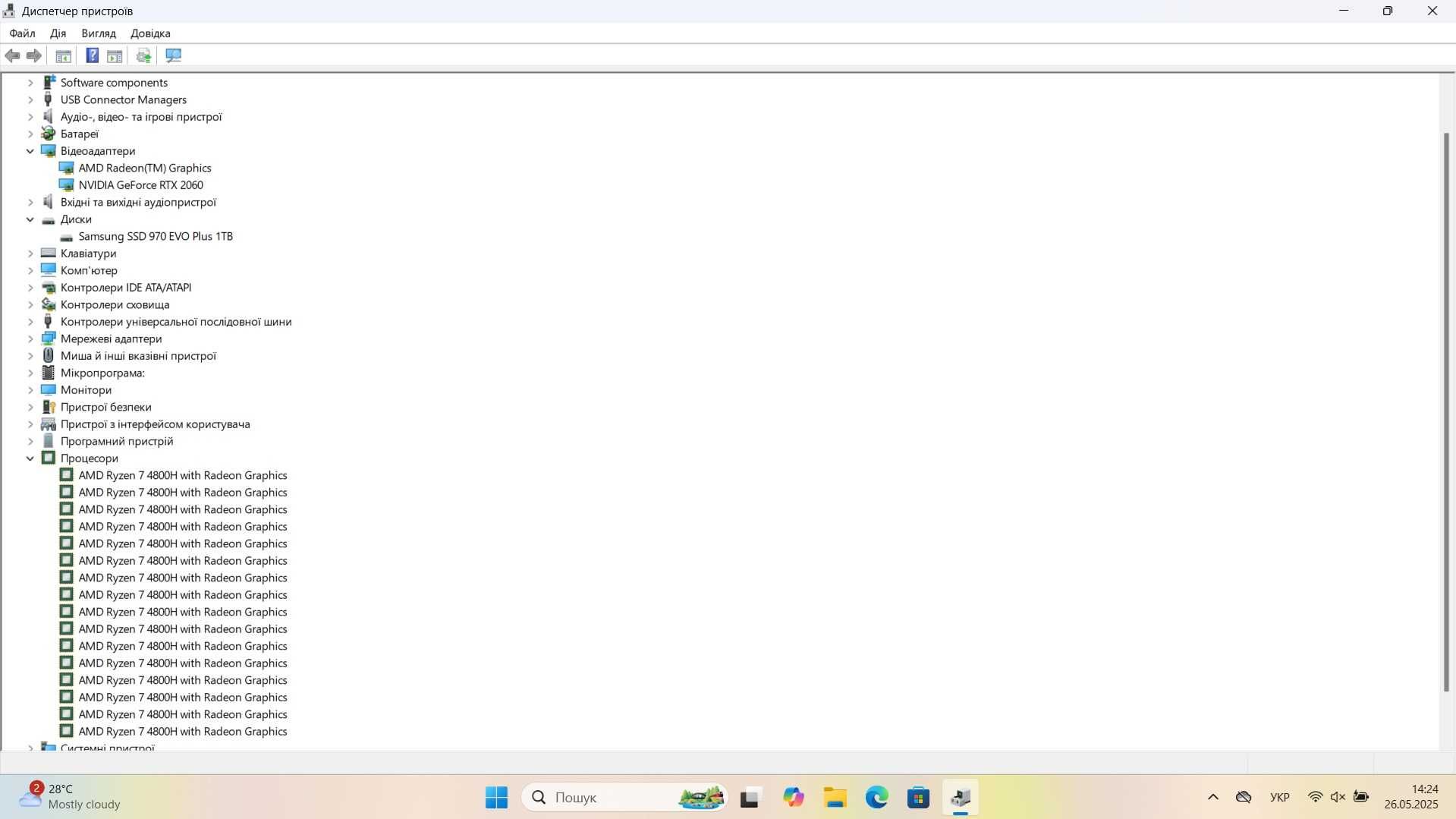Click the first Ryzen 7 4800H processor icon
1456x819 pixels.
tap(67, 474)
